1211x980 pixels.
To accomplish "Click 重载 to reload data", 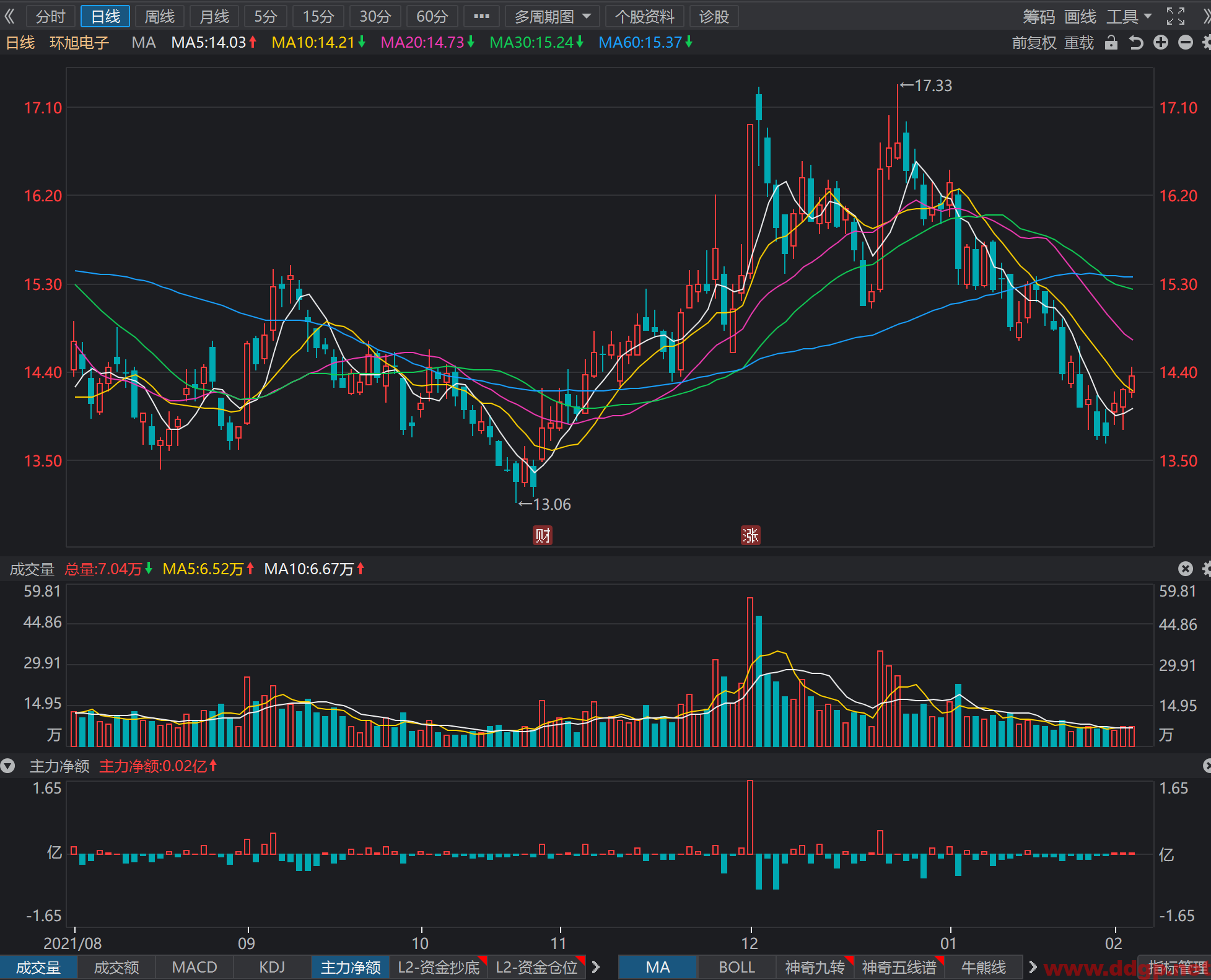I will pyautogui.click(x=1079, y=43).
